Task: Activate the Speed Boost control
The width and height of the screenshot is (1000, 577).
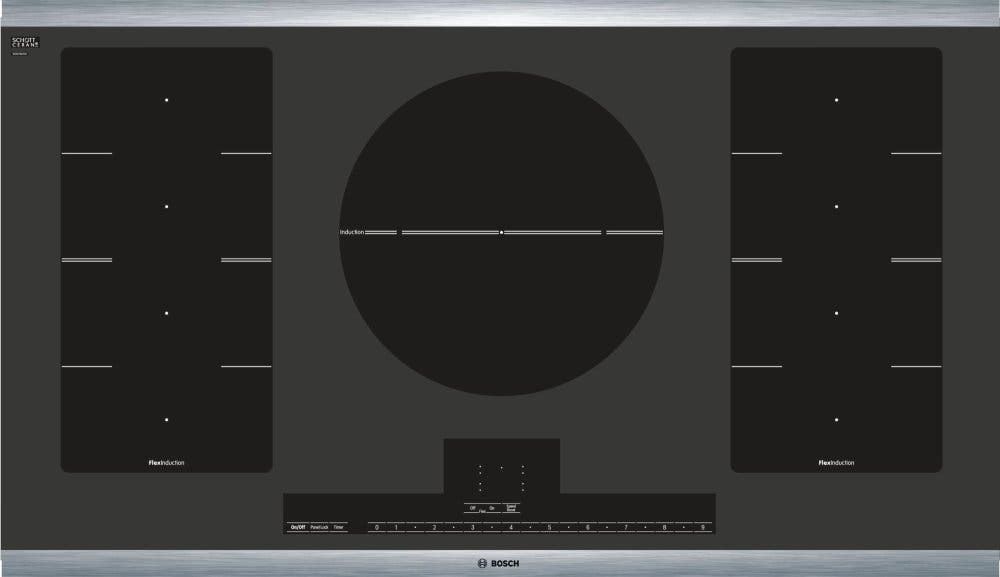Action: pos(511,508)
